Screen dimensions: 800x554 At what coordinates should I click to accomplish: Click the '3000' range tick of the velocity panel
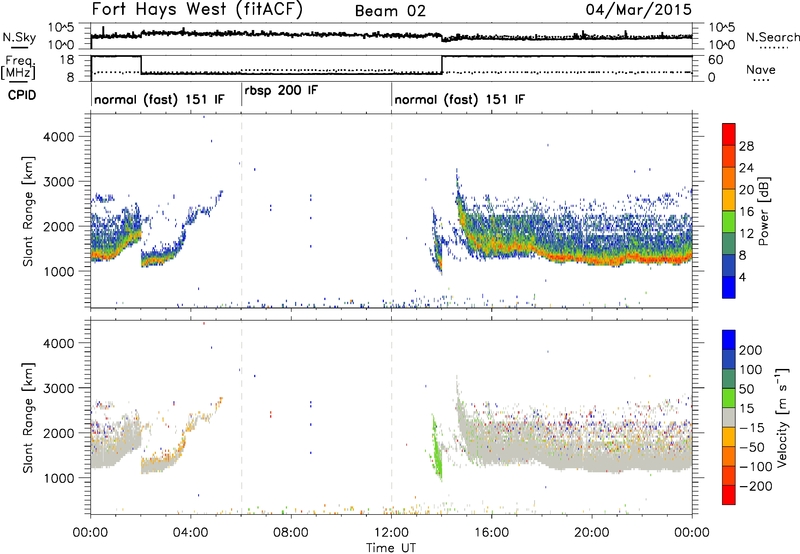[58, 388]
